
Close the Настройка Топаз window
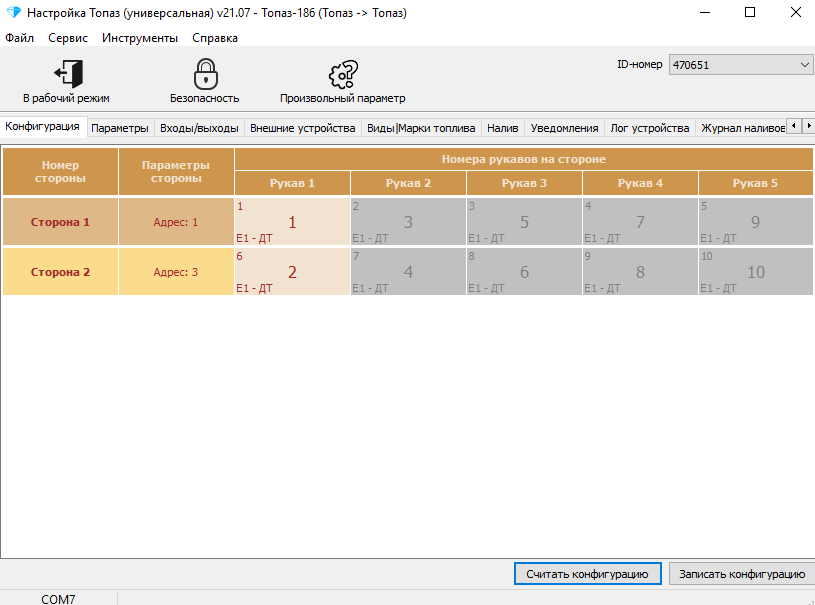tap(795, 12)
